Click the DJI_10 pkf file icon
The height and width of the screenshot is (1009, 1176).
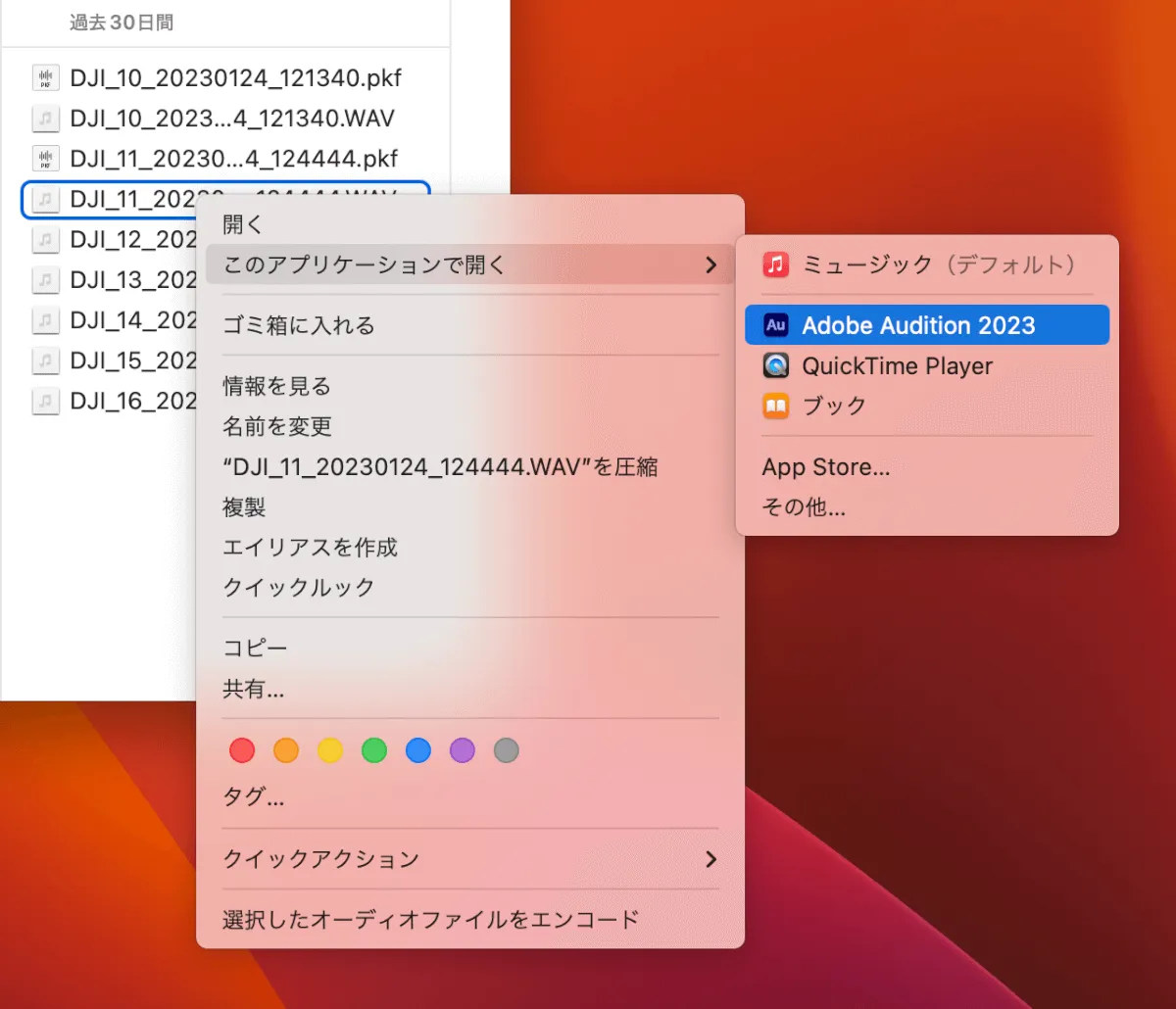click(x=45, y=78)
